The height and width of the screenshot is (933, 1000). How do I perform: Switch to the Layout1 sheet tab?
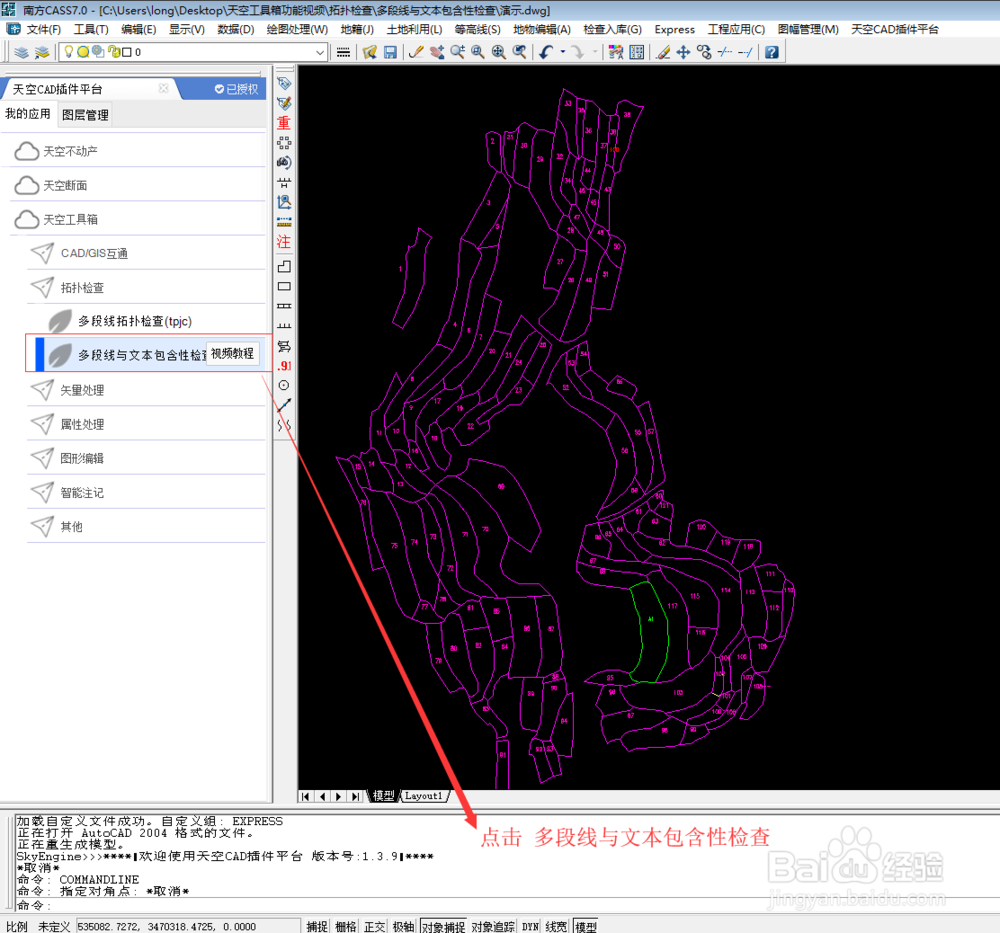[423, 796]
